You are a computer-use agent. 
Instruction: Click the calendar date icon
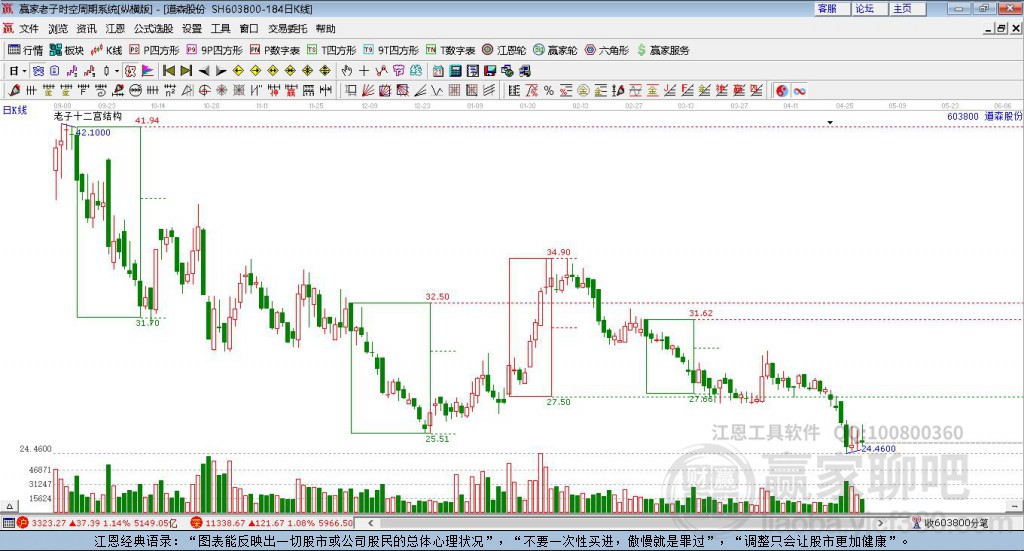438,71
